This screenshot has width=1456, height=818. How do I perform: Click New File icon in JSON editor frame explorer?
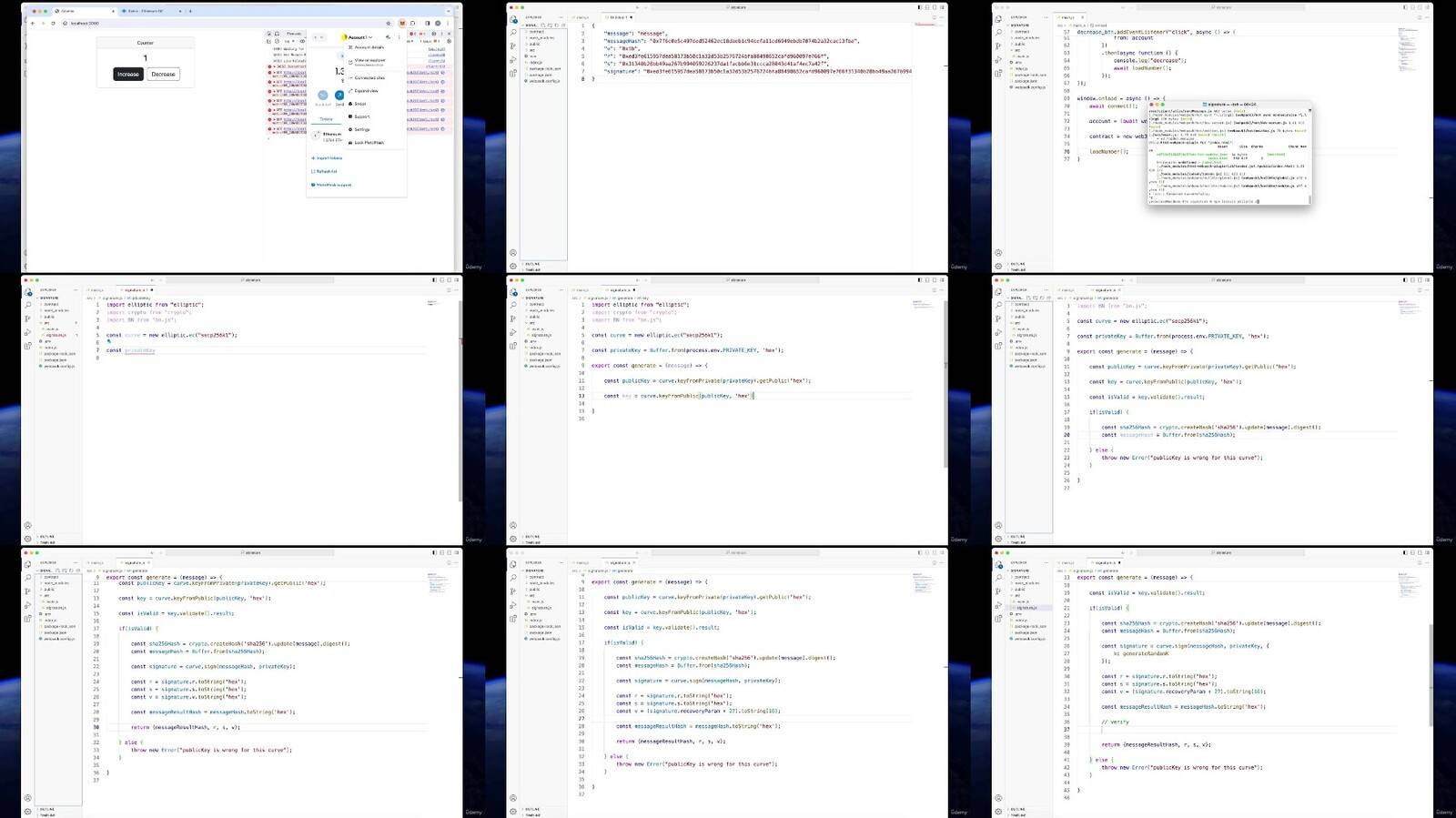coord(544,25)
